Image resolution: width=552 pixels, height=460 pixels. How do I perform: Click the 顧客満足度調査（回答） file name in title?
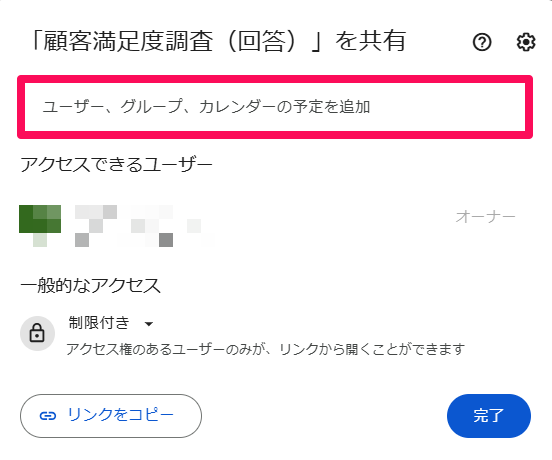click(x=176, y=42)
